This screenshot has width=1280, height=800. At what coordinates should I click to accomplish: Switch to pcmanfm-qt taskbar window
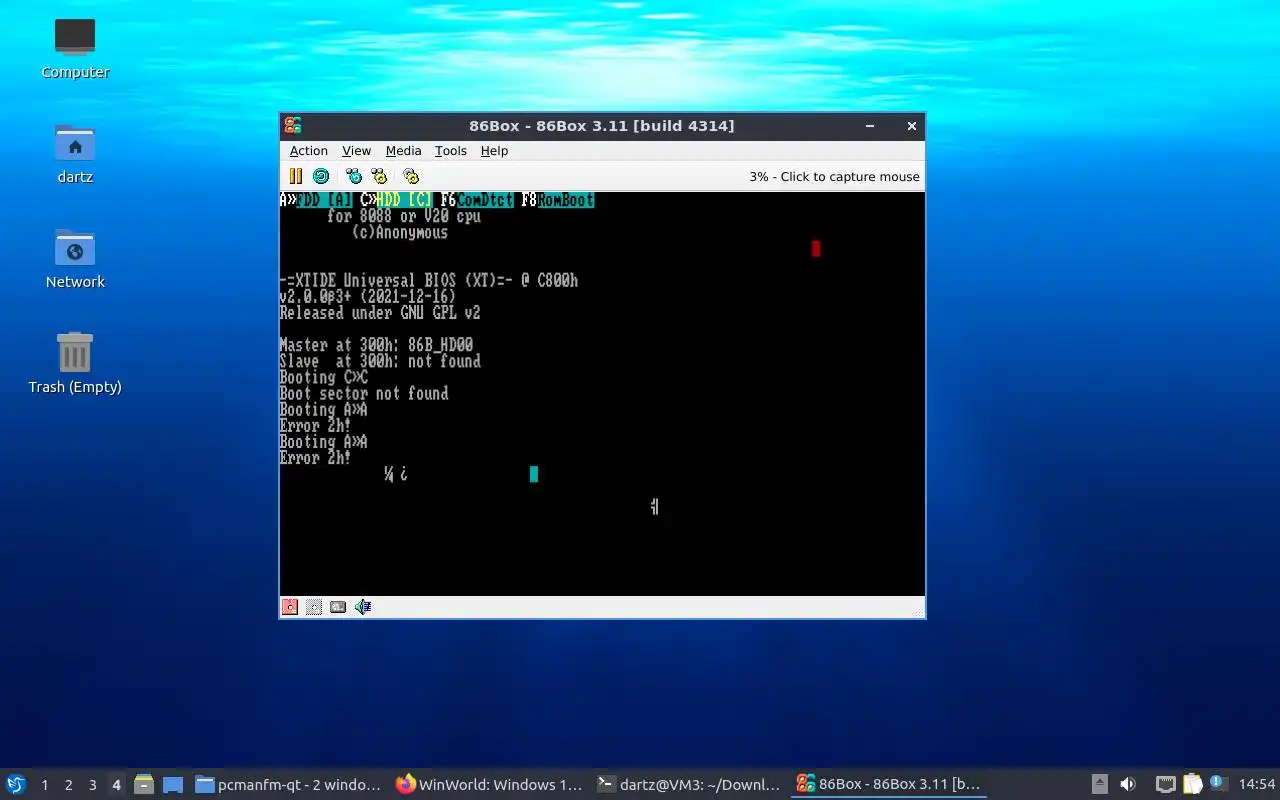288,785
